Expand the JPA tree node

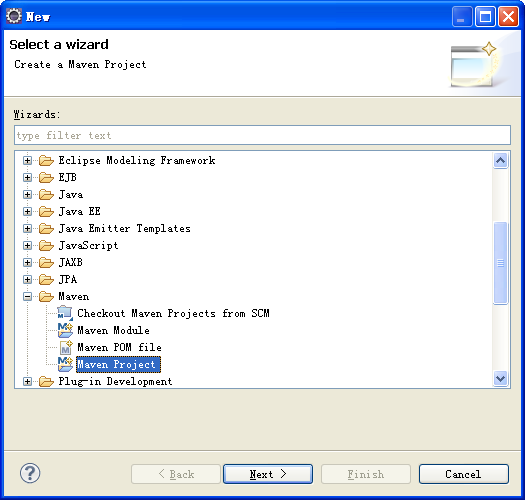[27, 280]
